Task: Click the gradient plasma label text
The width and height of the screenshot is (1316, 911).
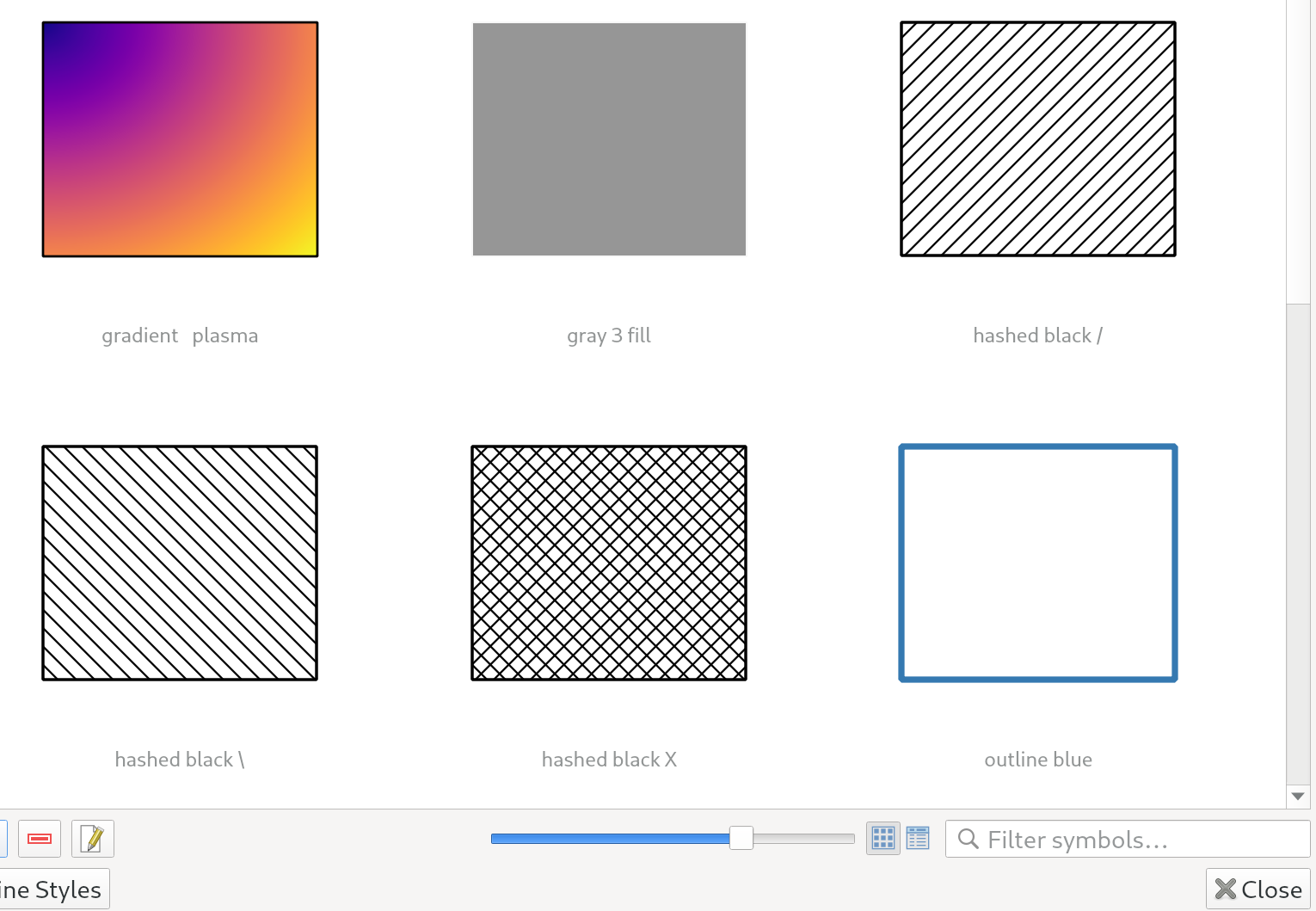Action: click(x=180, y=335)
